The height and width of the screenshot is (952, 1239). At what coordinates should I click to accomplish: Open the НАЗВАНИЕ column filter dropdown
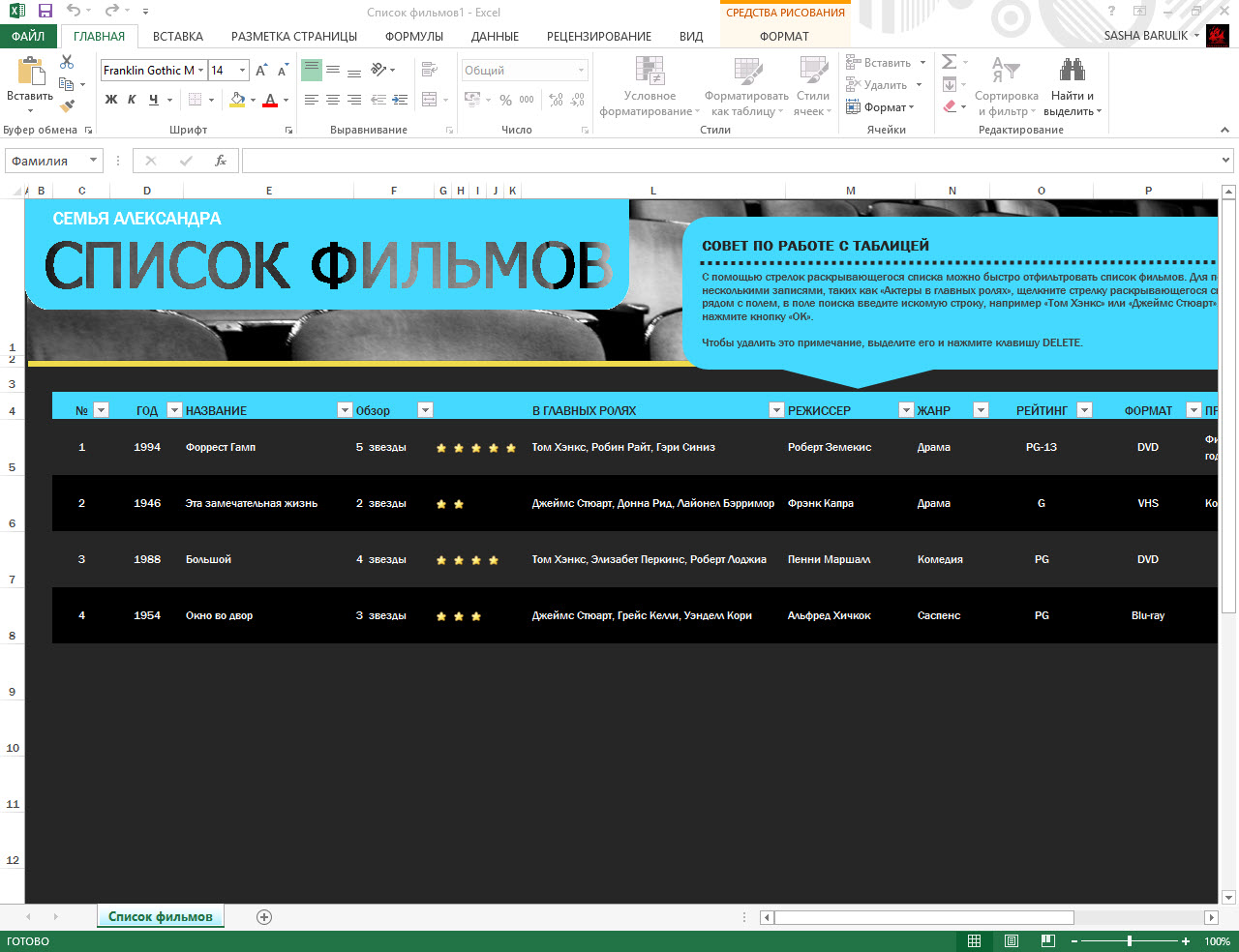[x=345, y=410]
